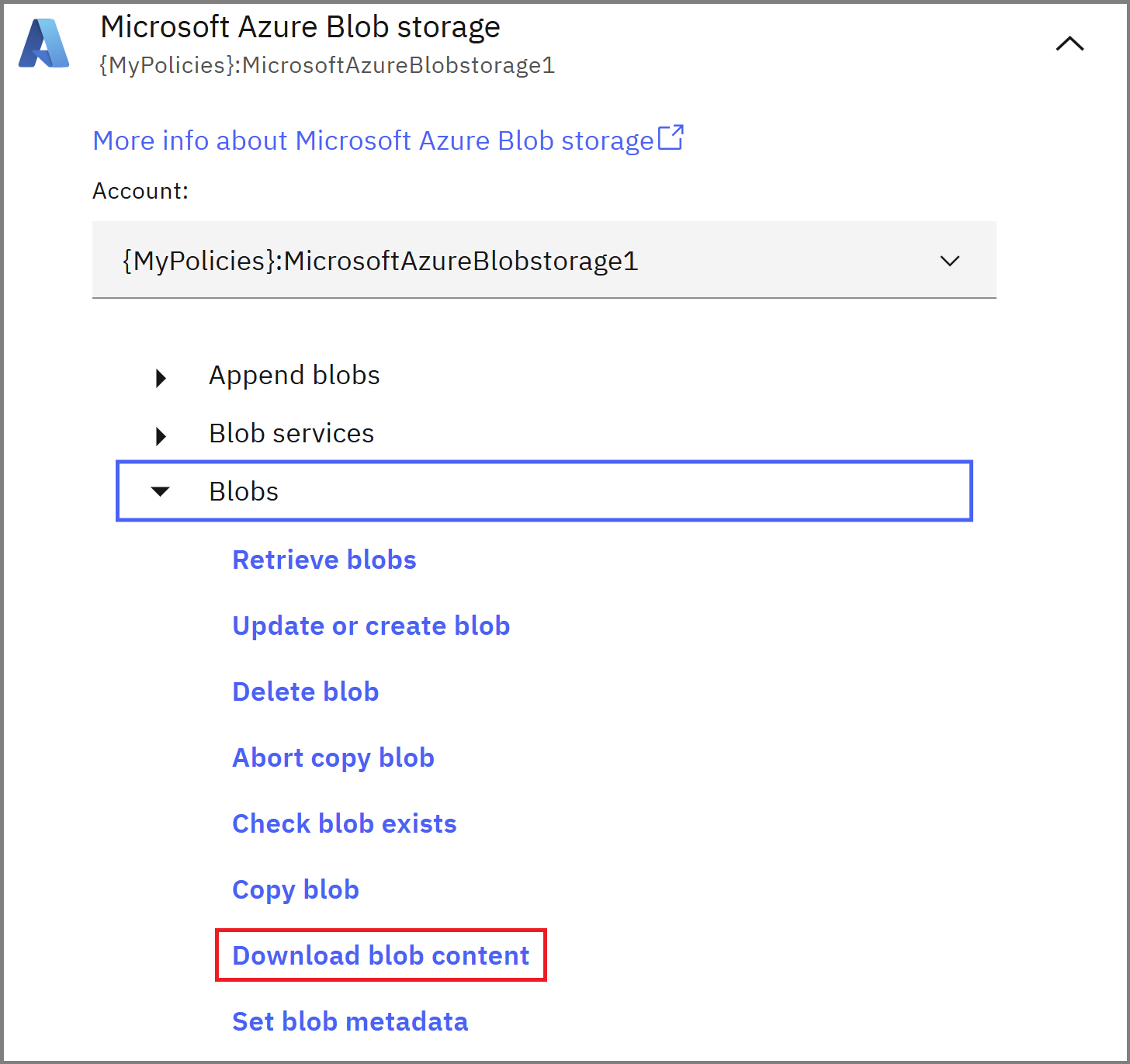Open More info about Microsoft Azure Blob storage
The height and width of the screenshot is (1064, 1130).
(x=373, y=141)
